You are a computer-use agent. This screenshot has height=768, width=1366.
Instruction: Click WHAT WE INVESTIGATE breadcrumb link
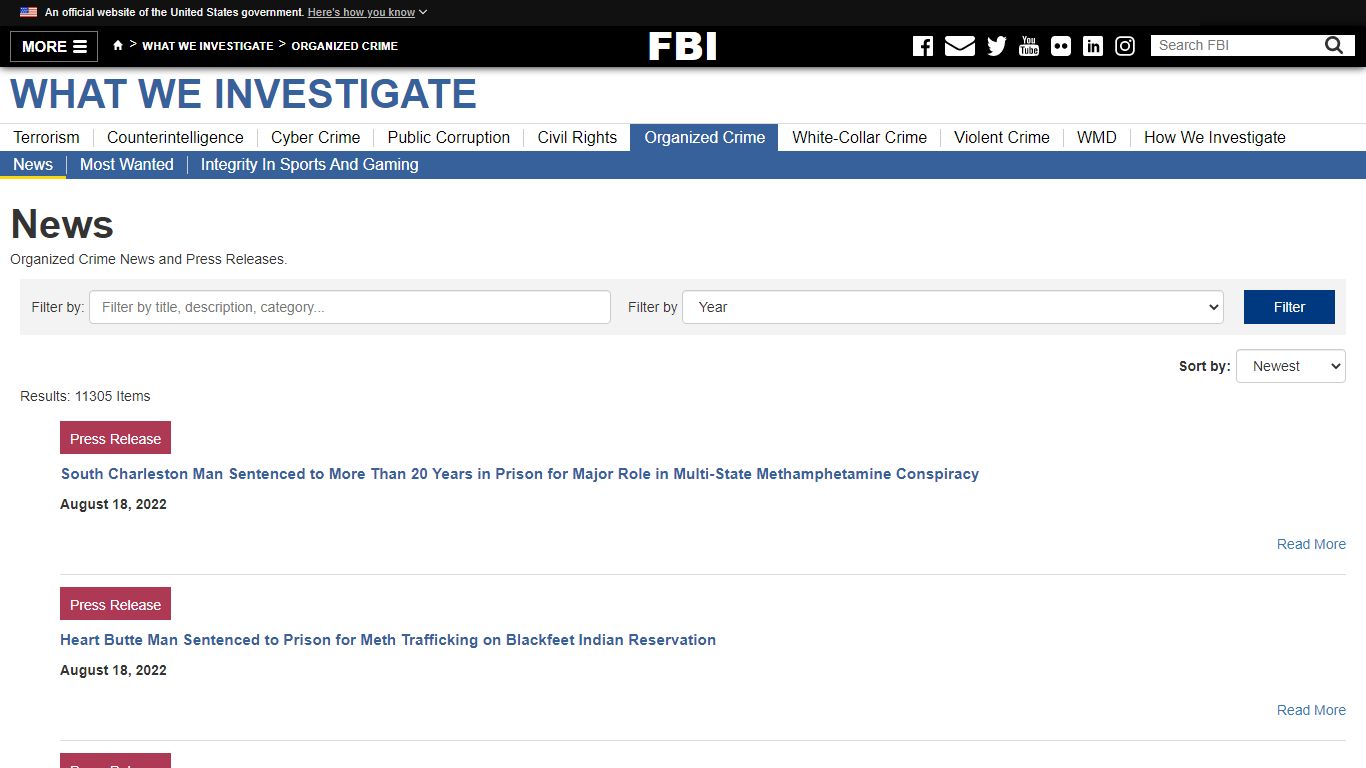click(x=207, y=46)
